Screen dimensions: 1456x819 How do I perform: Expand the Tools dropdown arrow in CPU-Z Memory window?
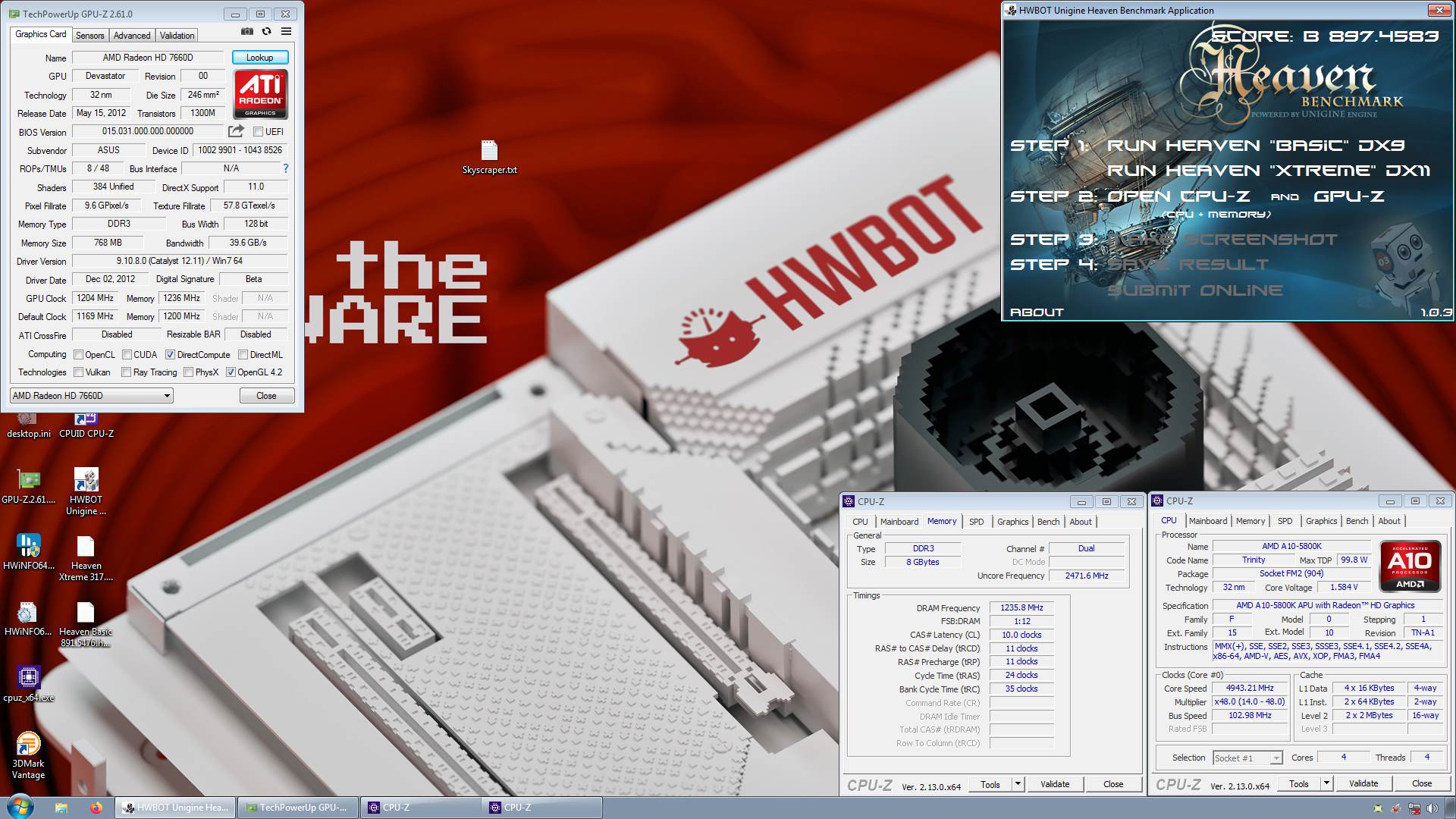coord(1018,784)
